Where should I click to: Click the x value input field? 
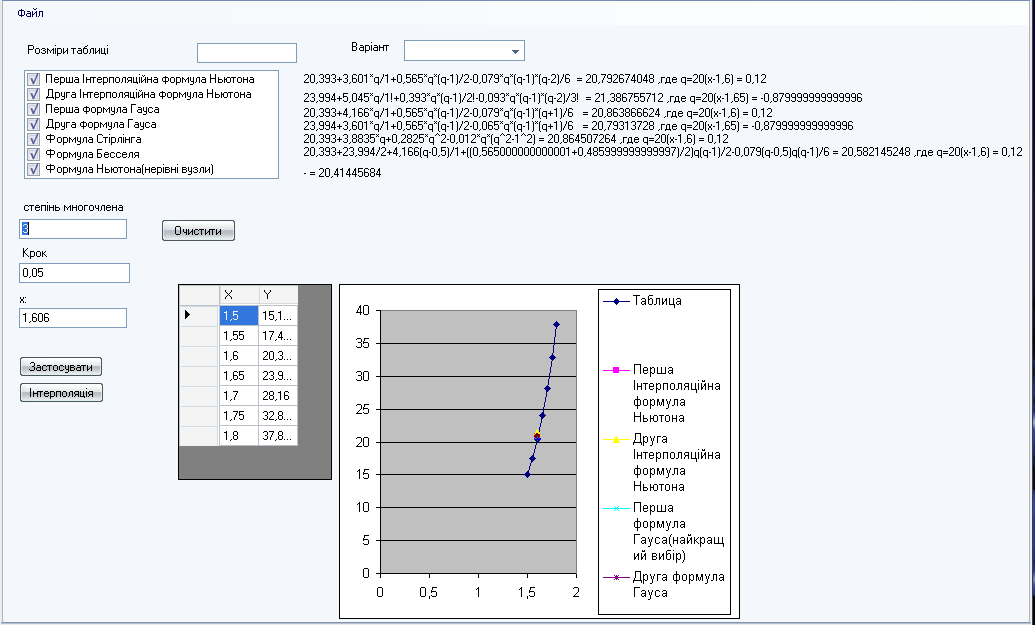point(73,318)
